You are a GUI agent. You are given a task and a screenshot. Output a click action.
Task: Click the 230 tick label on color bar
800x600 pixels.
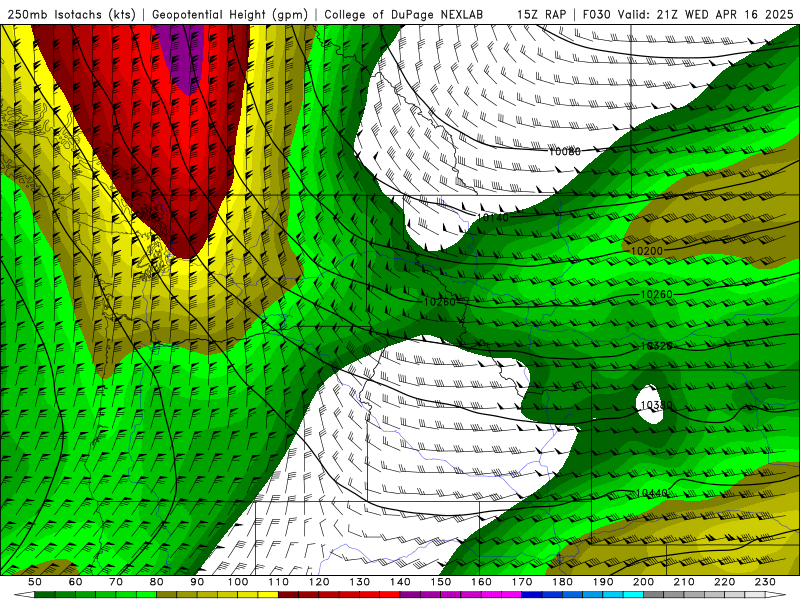765,582
